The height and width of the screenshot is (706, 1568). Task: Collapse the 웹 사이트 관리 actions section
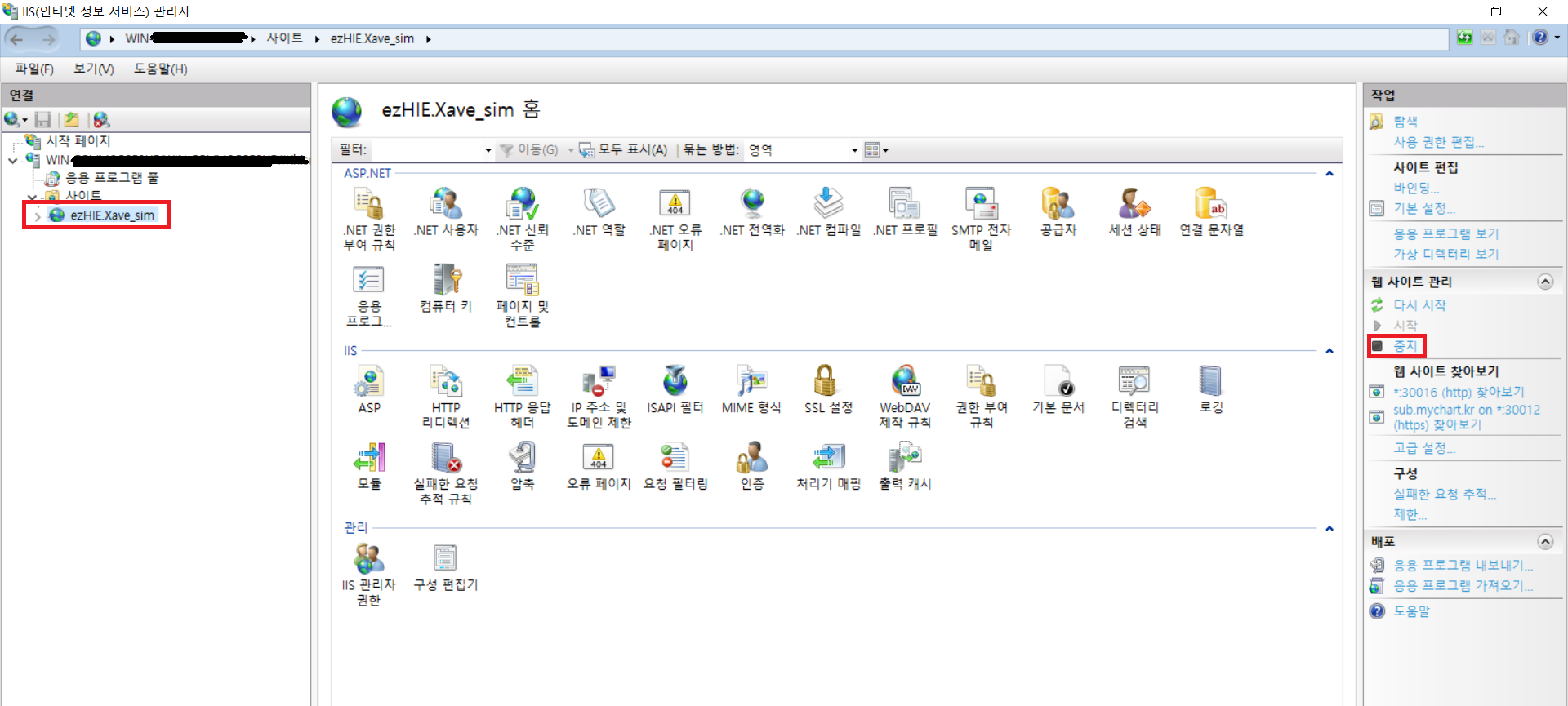click(x=1545, y=282)
